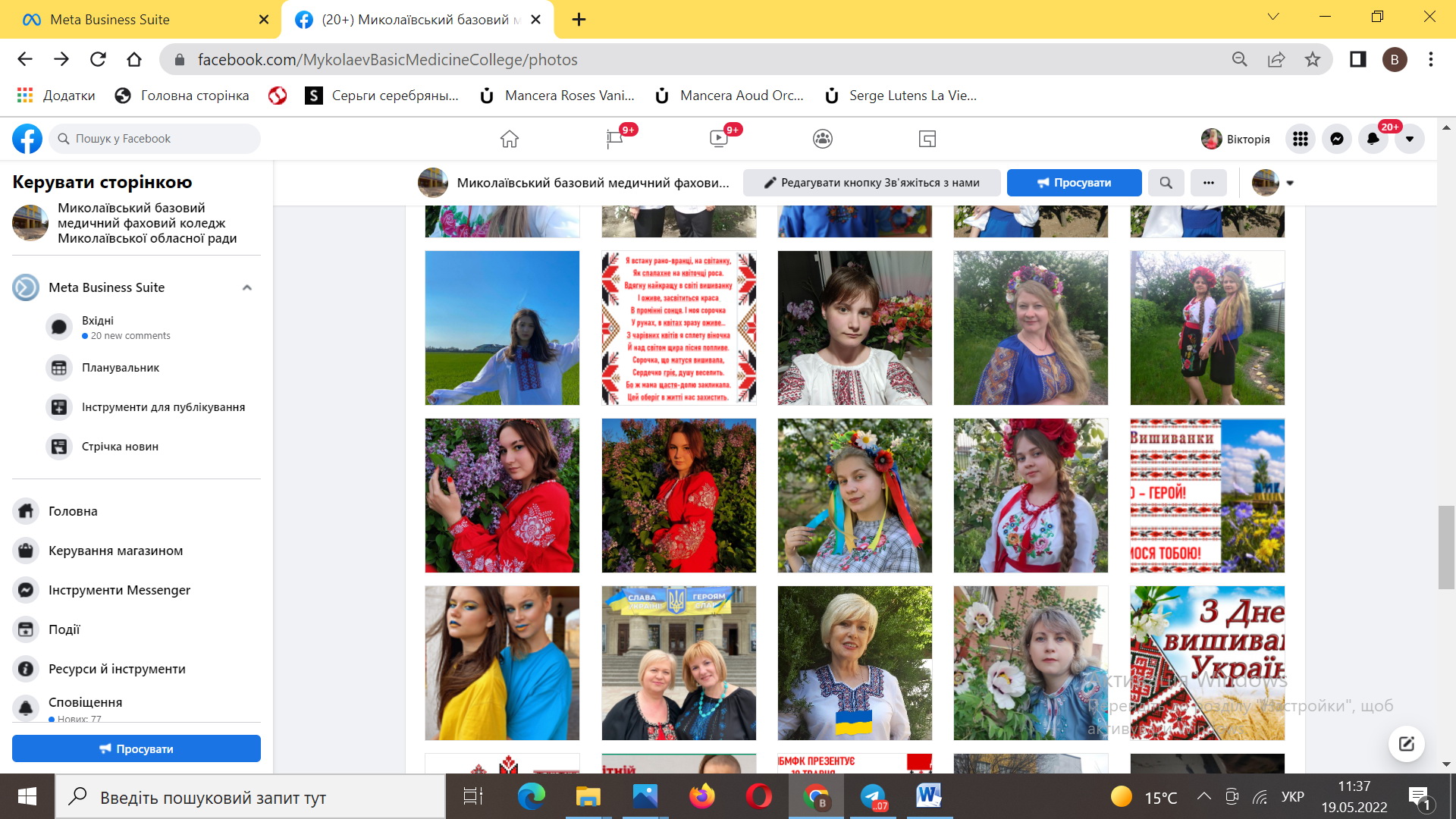Open photo with yellow and blue shirts
Image resolution: width=1456 pixels, height=819 pixels.
pos(502,663)
